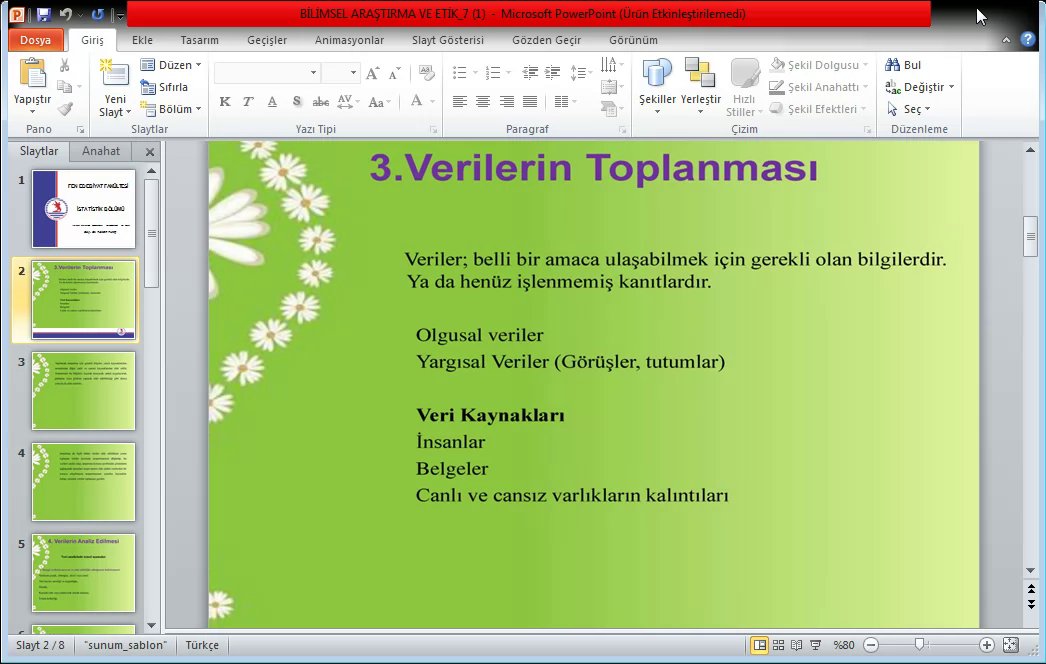
Task: Select slide 5 thumbnail Verilerin Analiz Edilmesi
Action: coord(83,573)
